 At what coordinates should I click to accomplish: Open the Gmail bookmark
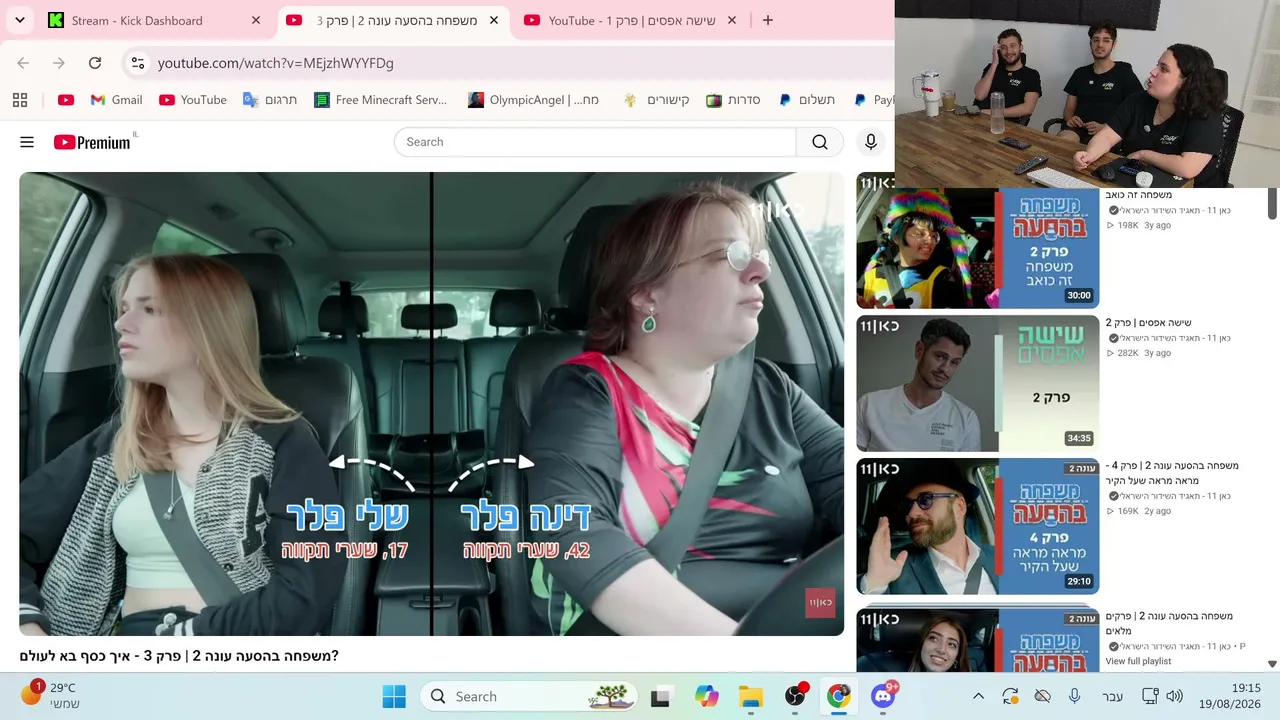click(x=116, y=100)
